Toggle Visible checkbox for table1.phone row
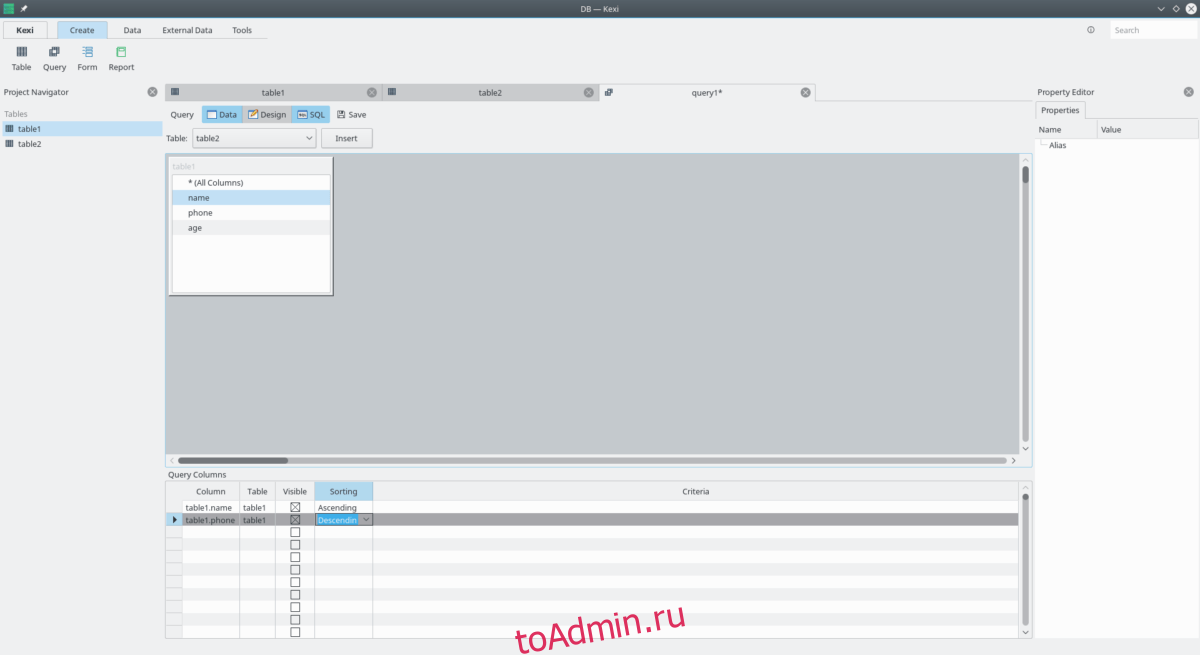 click(295, 520)
